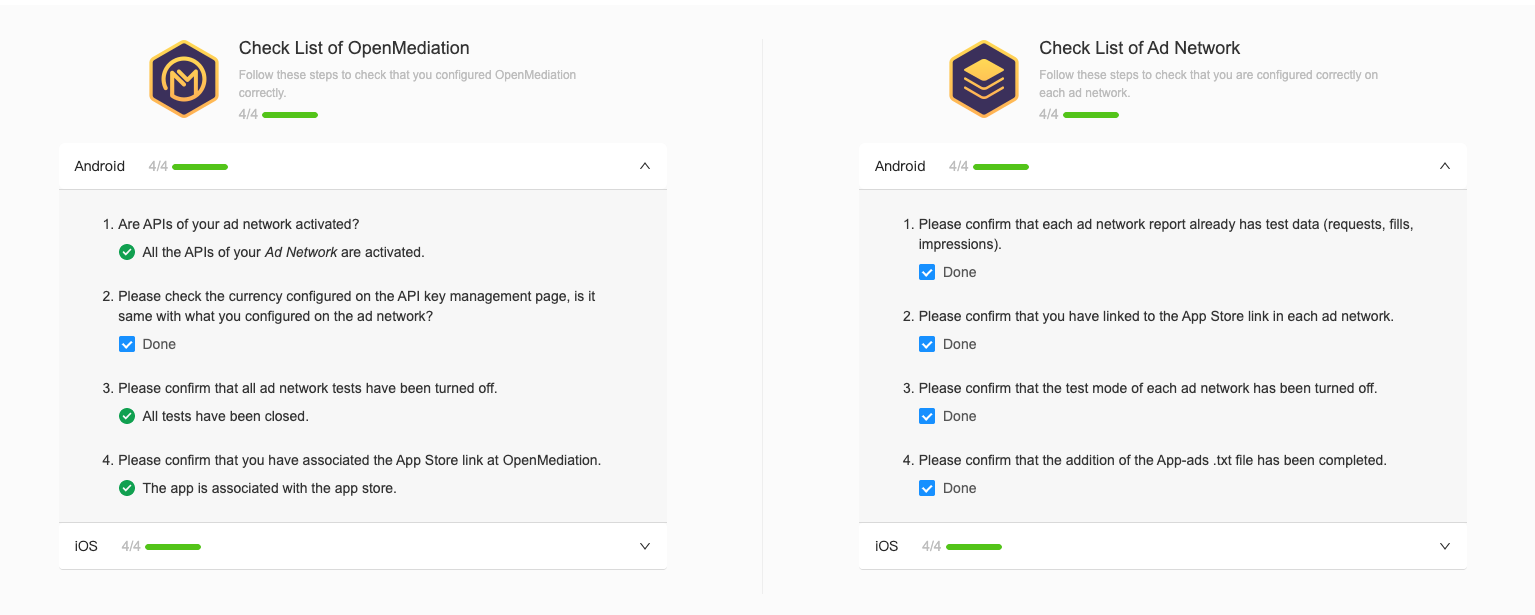Click the italic 'Ad Network' words in APIs status
This screenshot has height=615, width=1535.
pyautogui.click(x=301, y=252)
